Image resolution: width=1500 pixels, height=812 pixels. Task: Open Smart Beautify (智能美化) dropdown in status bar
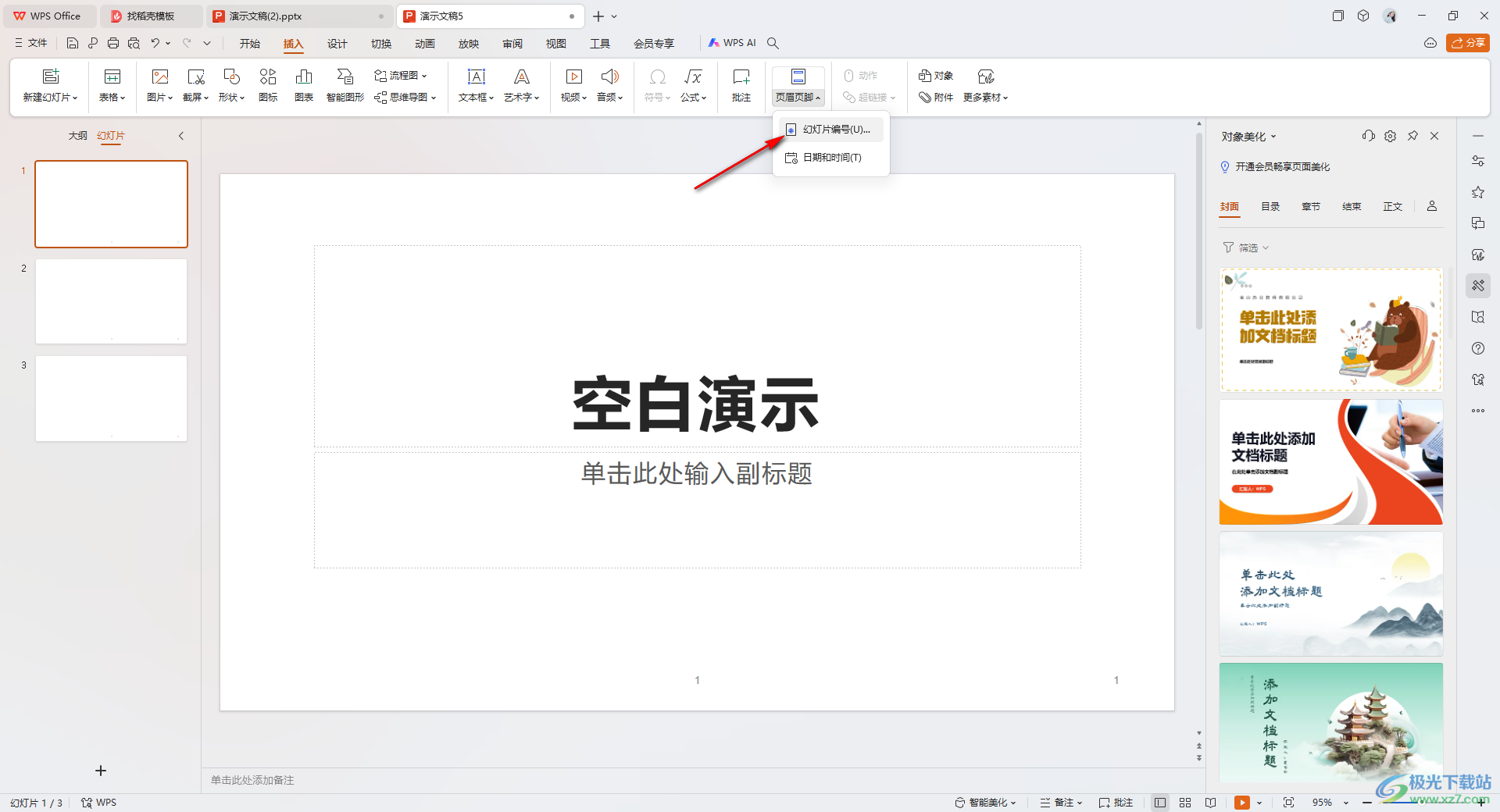[986, 803]
